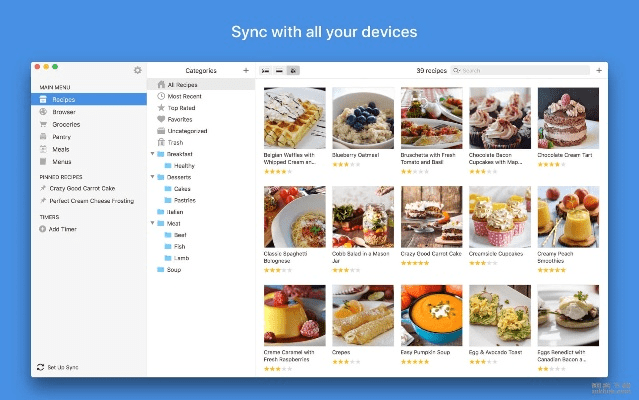The image size is (639, 400).
Task: Open the Trash category
Action: (x=175, y=143)
